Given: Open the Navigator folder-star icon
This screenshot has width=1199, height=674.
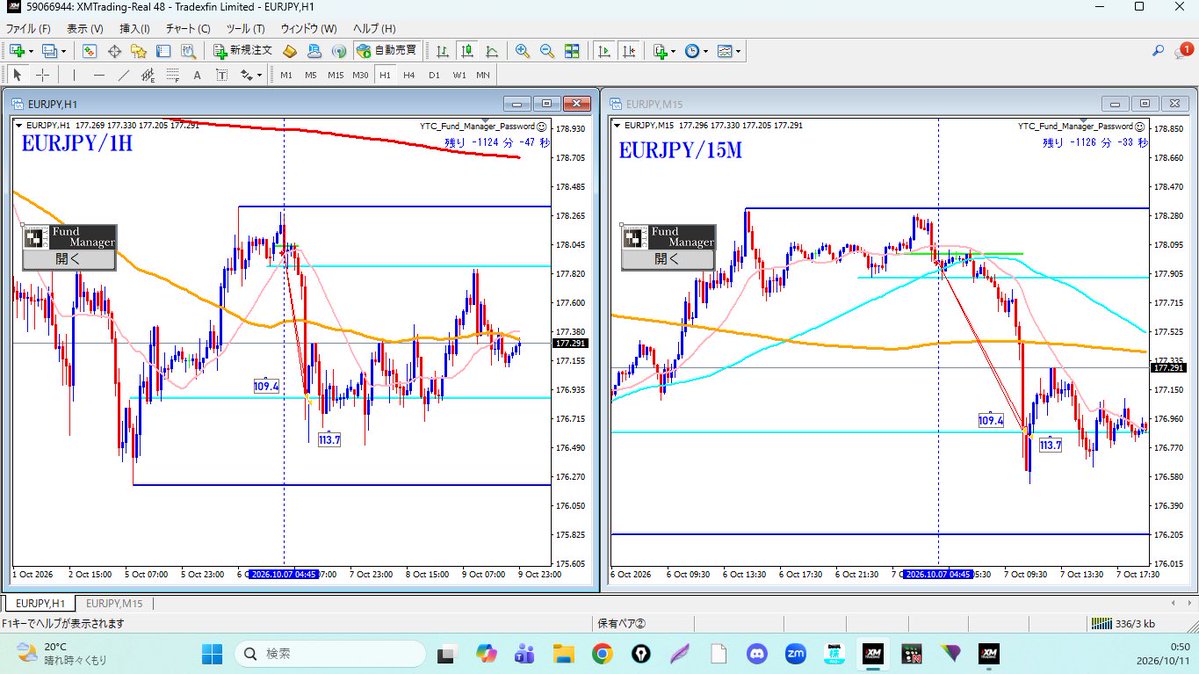Looking at the screenshot, I should tap(138, 51).
